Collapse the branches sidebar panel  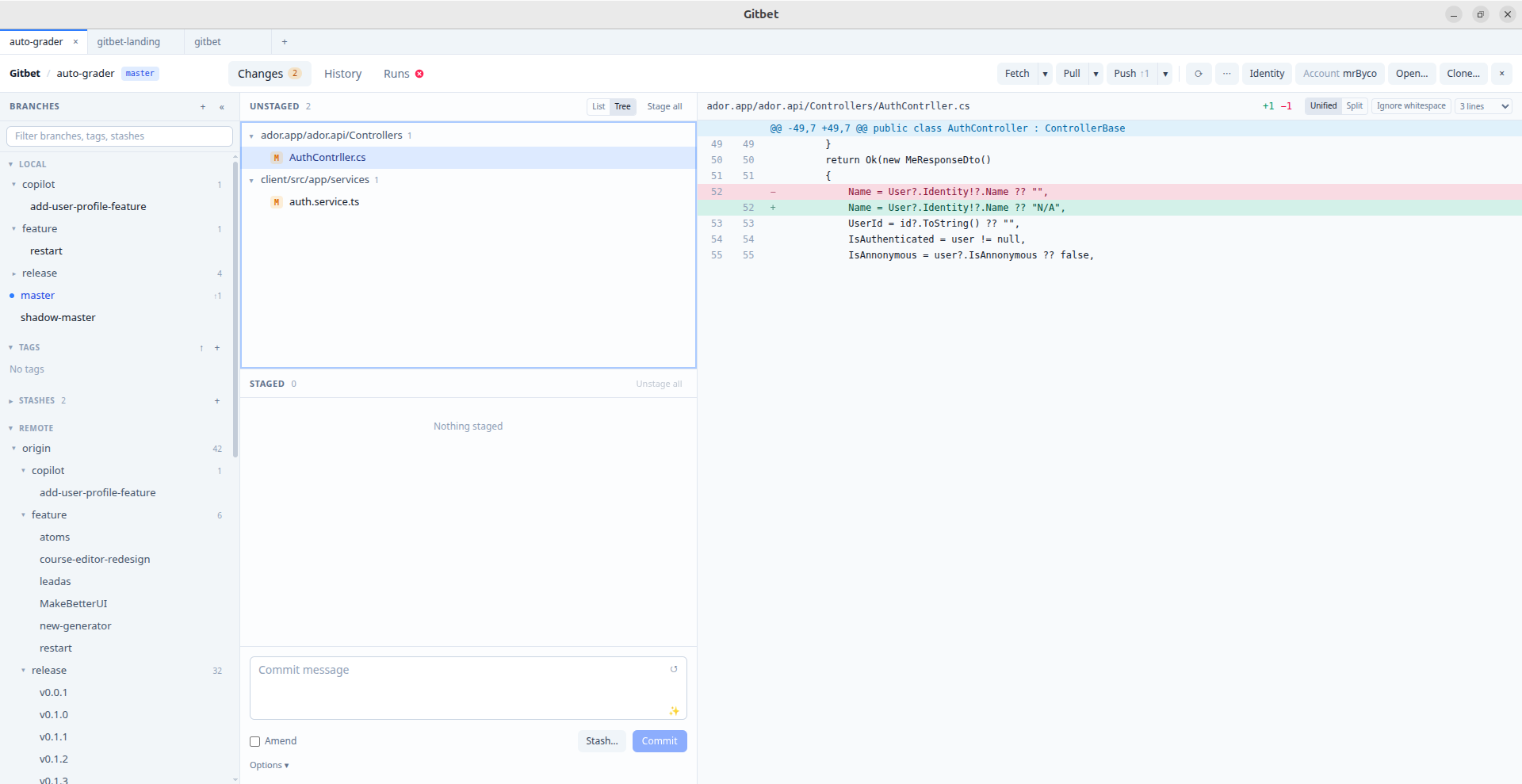(222, 107)
